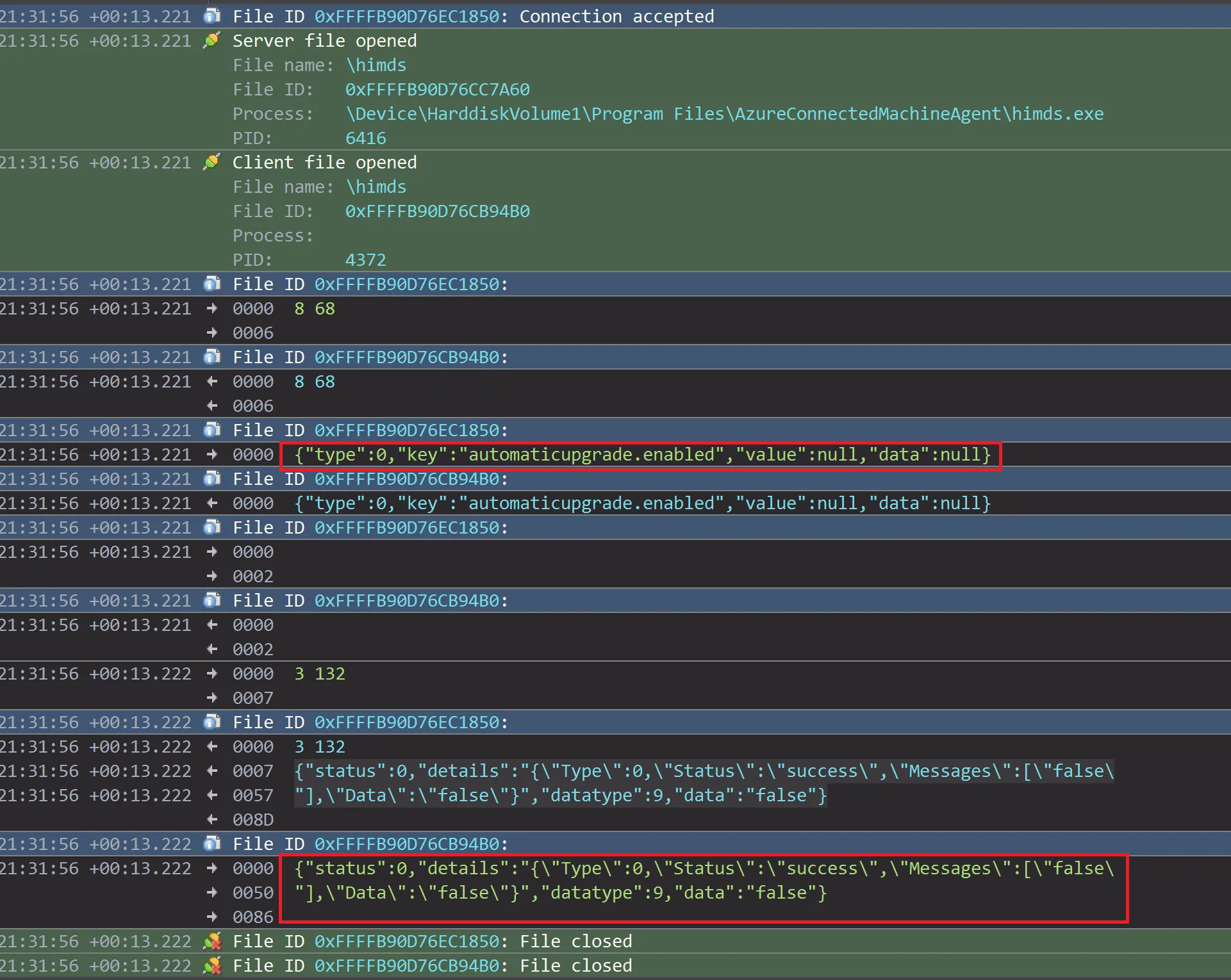
Task: Click File ID 0xFFFFB90D76CC7A60 value
Action: pyautogui.click(x=437, y=89)
